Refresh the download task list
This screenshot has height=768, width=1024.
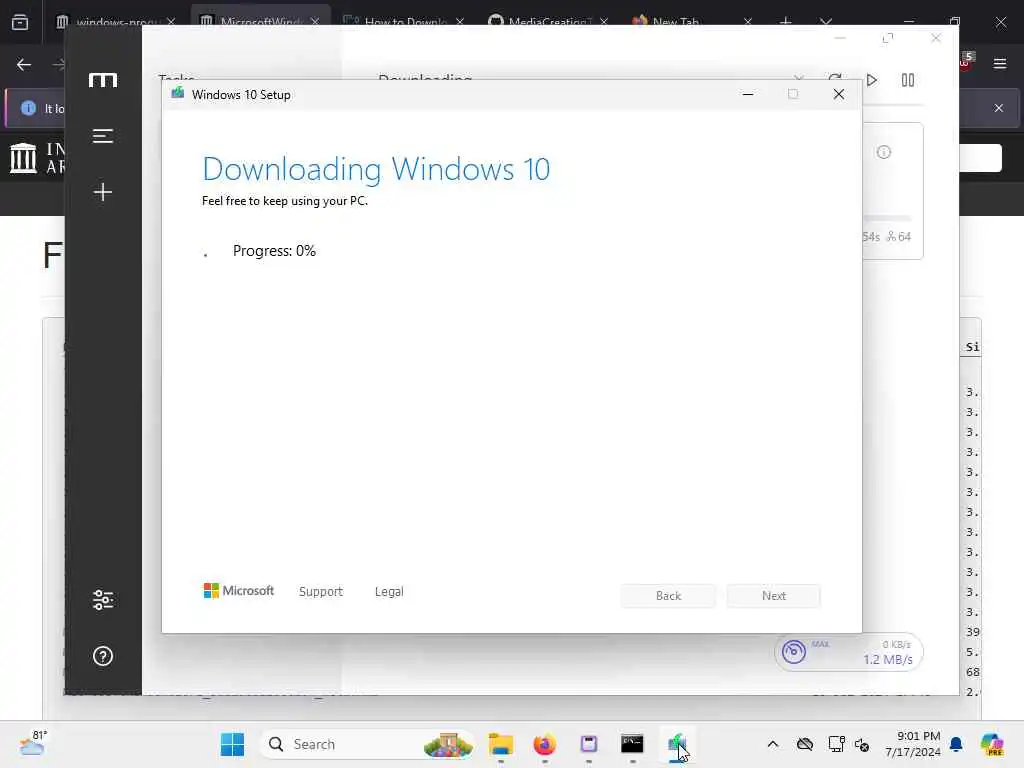[x=835, y=79]
